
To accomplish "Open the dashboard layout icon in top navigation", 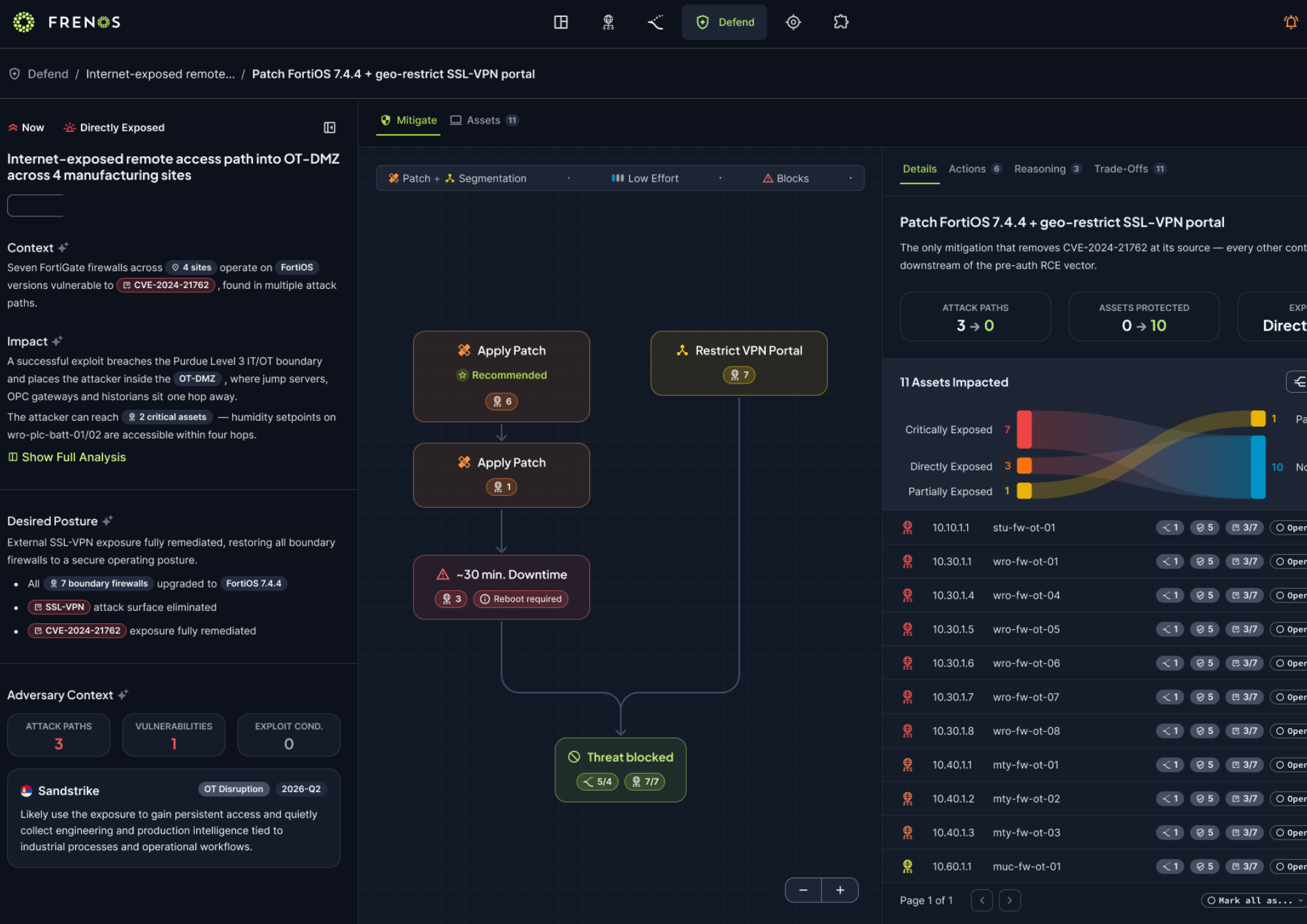I will (561, 22).
